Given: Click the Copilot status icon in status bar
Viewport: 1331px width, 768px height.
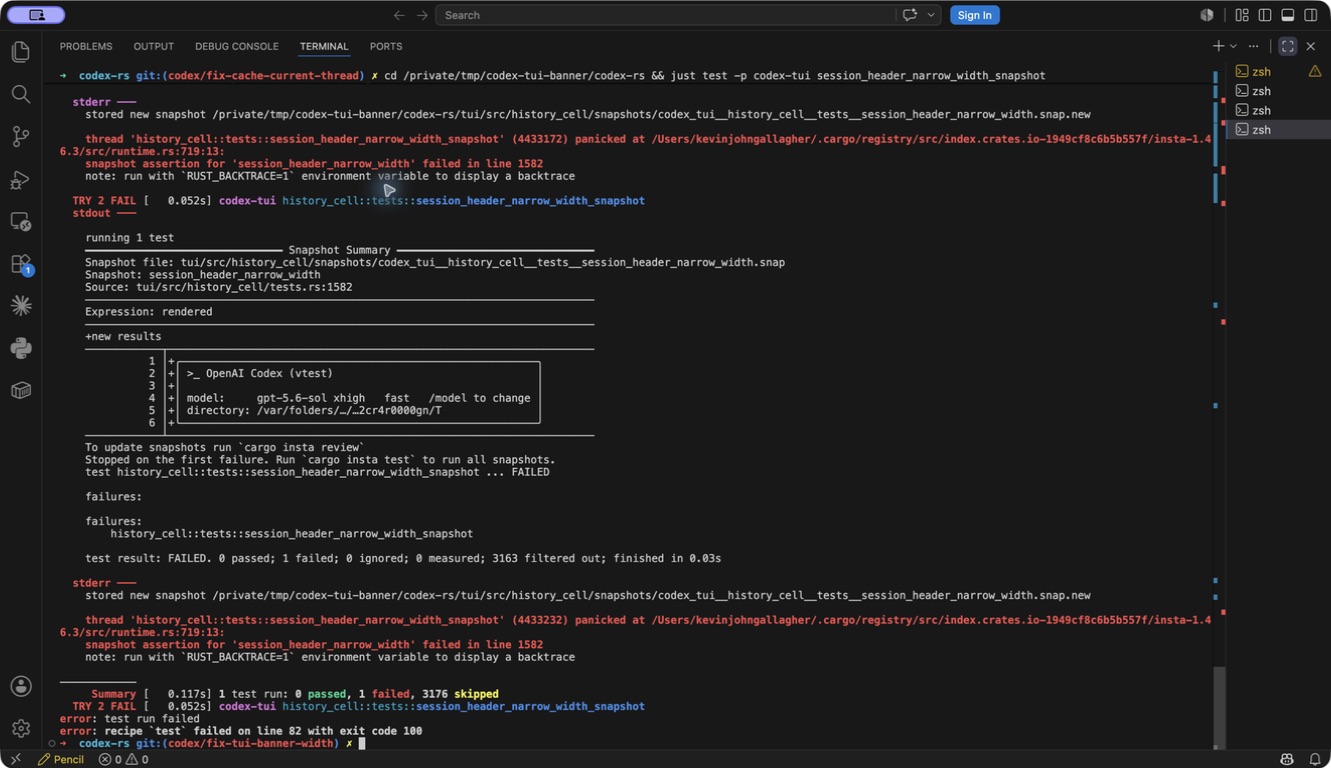Looking at the screenshot, I should click(1287, 759).
